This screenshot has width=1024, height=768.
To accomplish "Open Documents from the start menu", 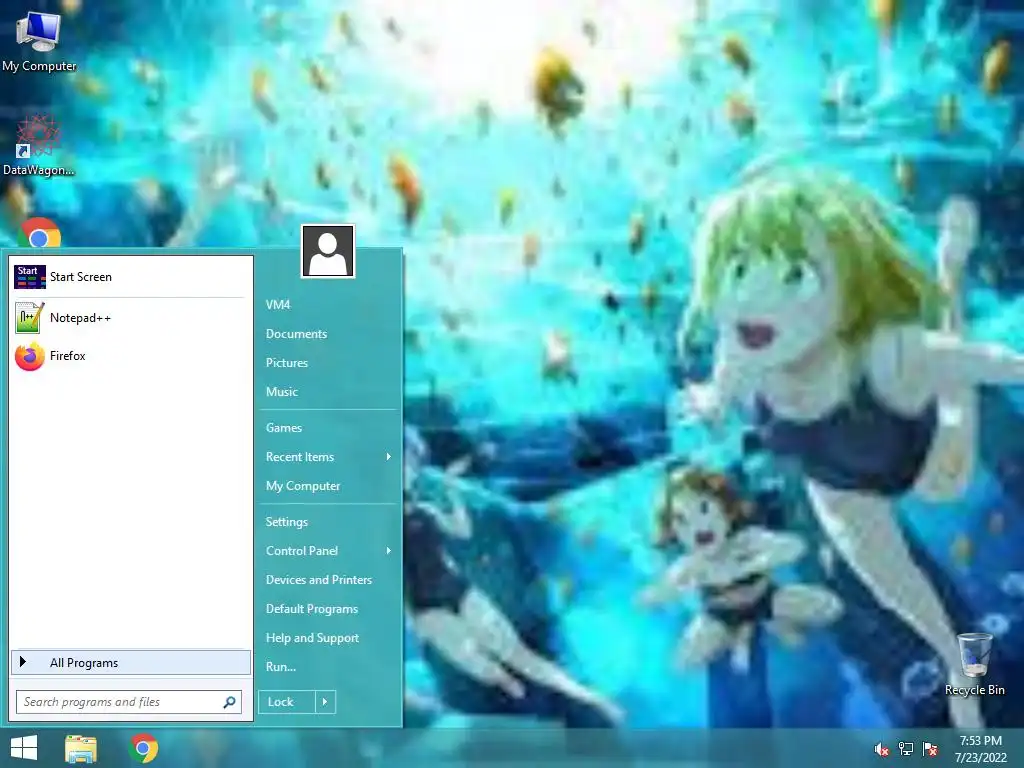I will [296, 334].
